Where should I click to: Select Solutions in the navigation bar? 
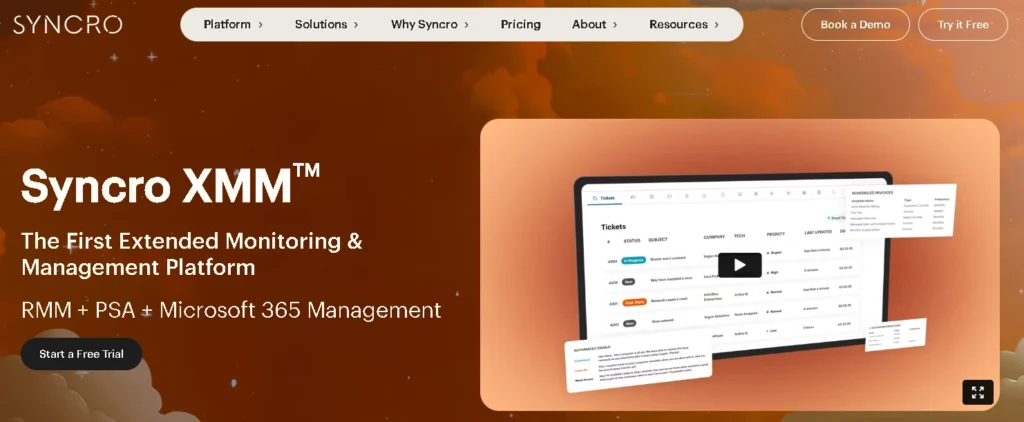(320, 25)
